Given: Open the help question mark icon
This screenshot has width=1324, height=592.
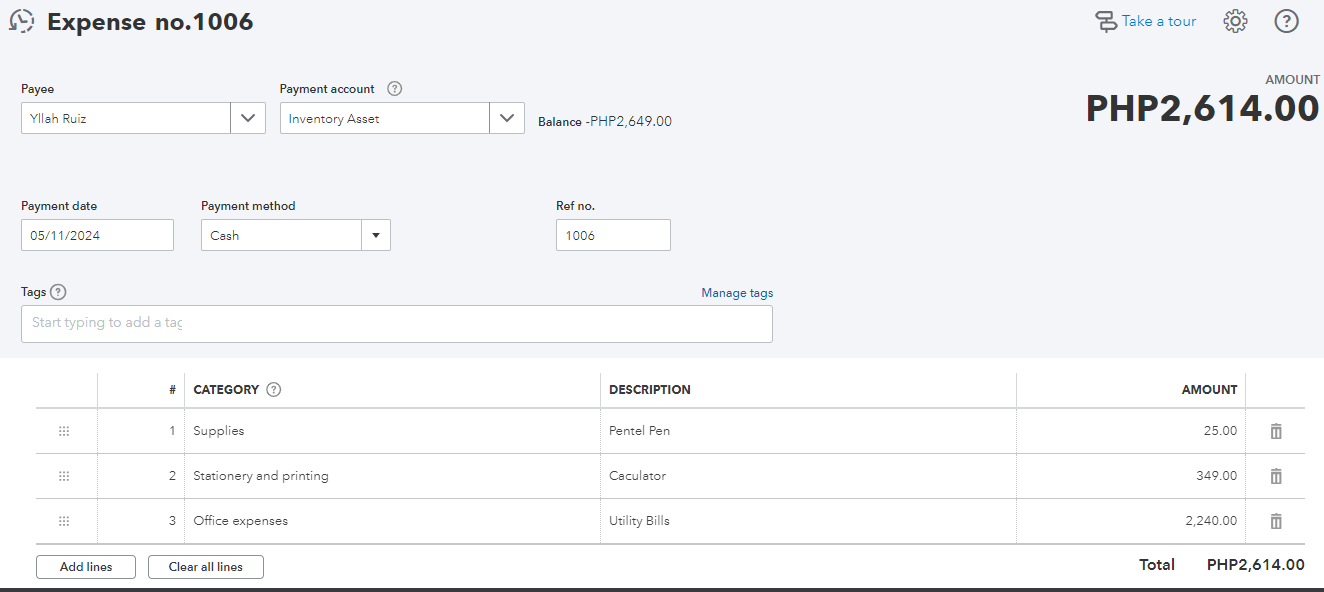Looking at the screenshot, I should coord(1286,21).
